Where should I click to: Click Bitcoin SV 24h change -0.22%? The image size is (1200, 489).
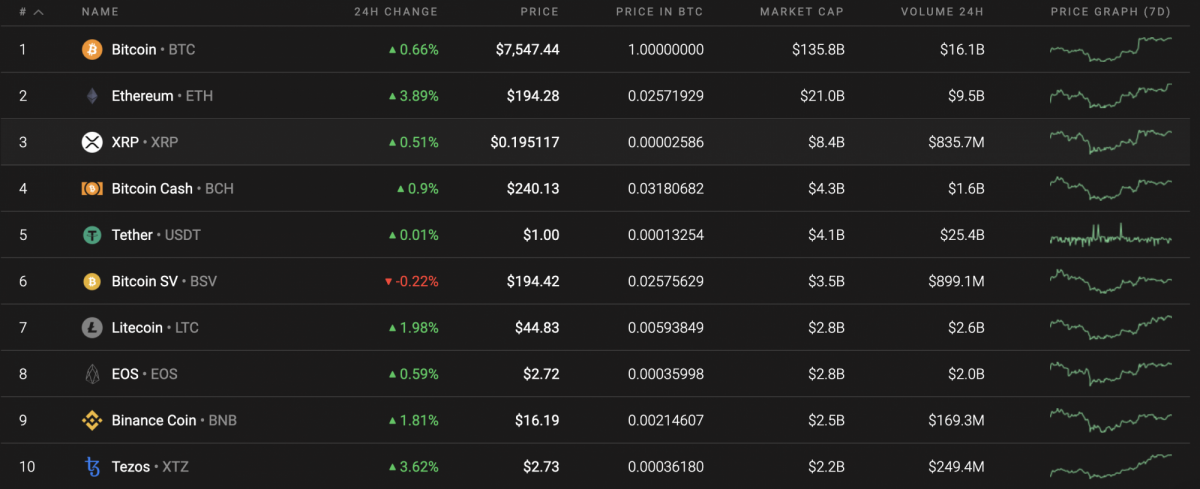coord(411,281)
